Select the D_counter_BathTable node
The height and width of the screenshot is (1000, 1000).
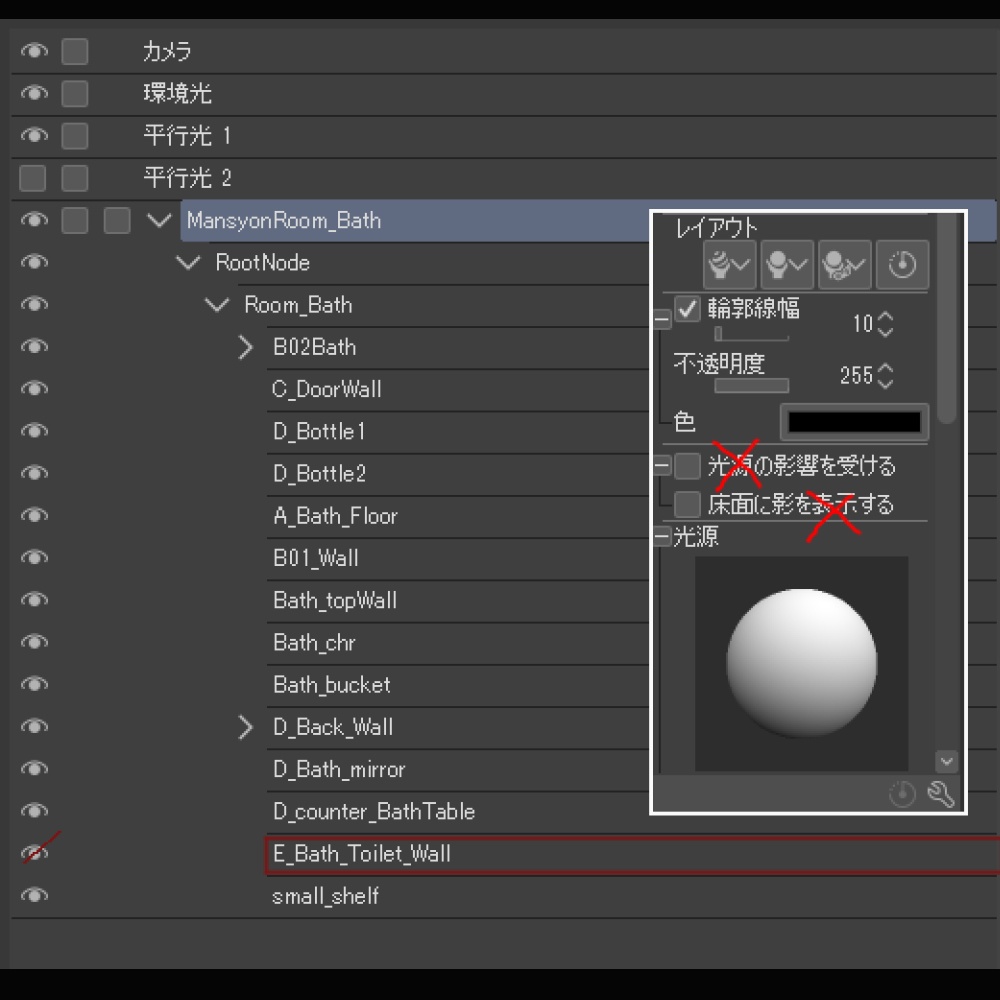[374, 811]
